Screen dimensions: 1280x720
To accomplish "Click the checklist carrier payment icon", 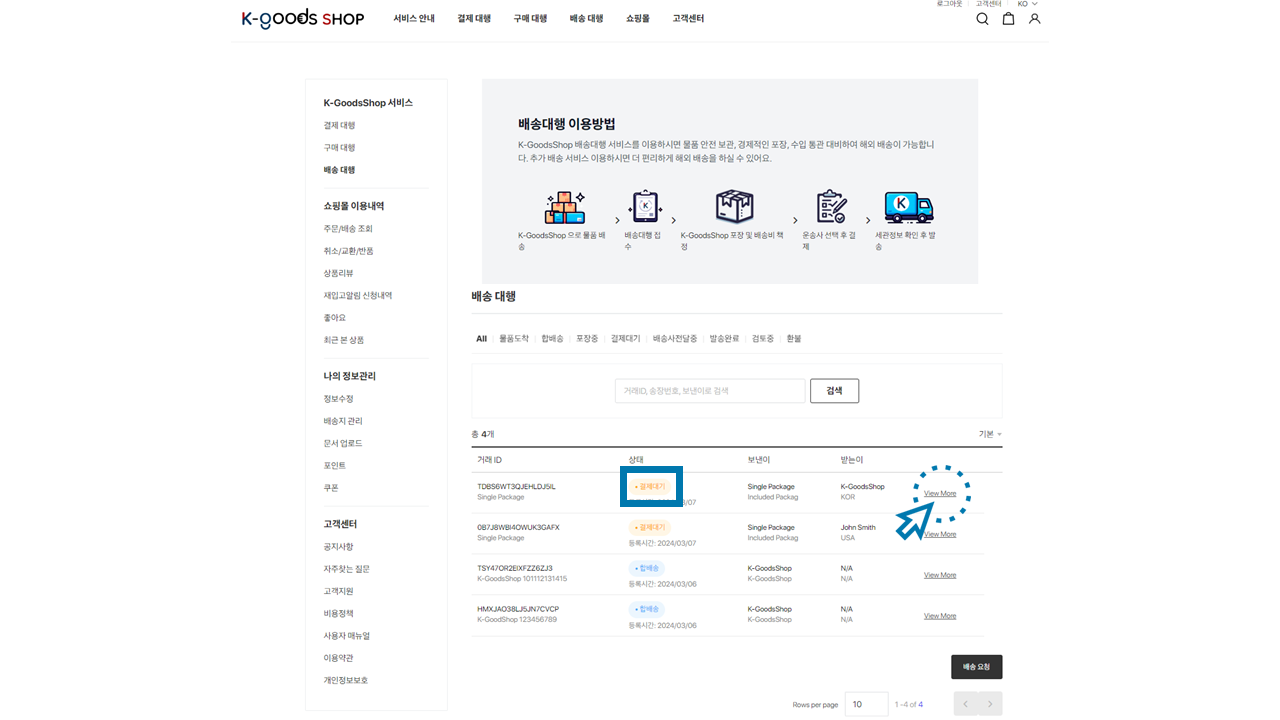I will [830, 207].
